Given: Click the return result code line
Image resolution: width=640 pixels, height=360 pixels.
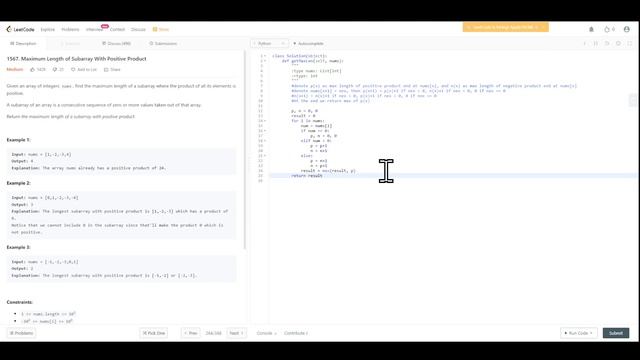Looking at the screenshot, I should 307,176.
